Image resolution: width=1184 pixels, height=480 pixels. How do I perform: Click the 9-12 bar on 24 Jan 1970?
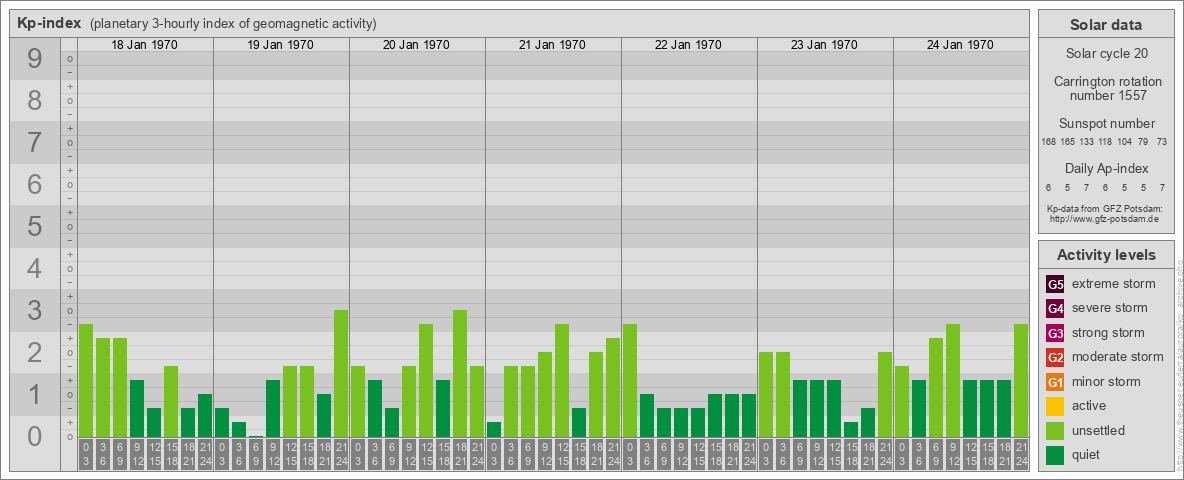(952, 380)
